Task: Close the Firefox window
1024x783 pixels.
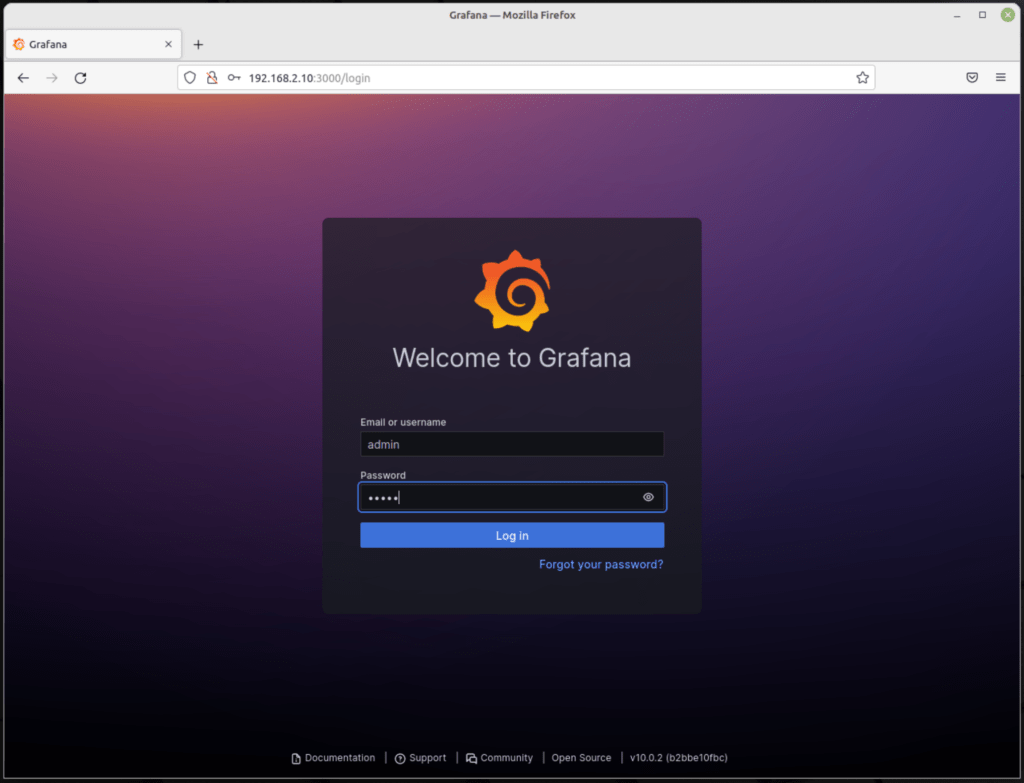Action: click(1008, 14)
